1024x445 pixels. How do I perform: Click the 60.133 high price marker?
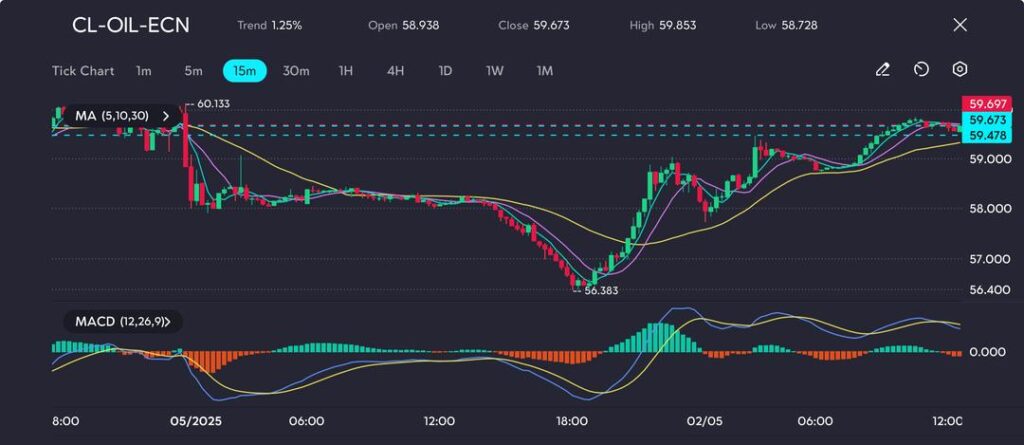coord(213,104)
